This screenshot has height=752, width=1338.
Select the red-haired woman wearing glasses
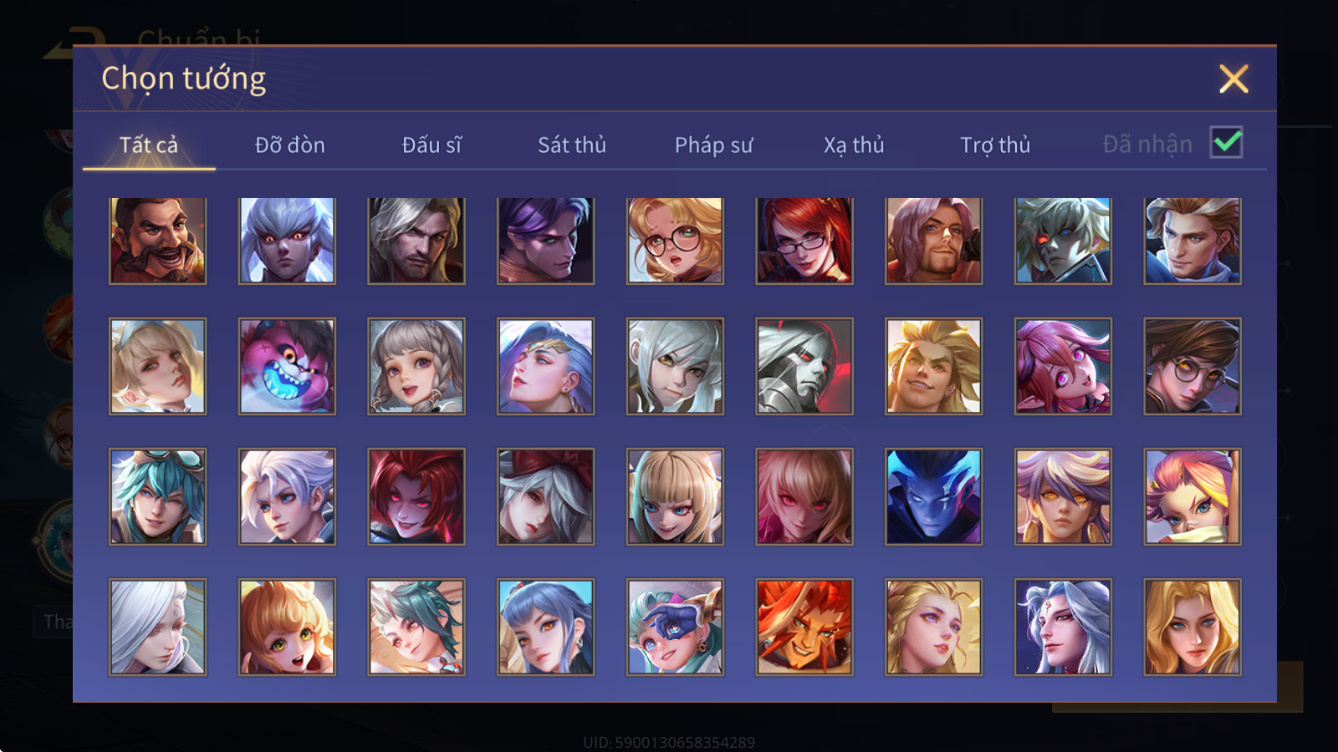coord(805,240)
